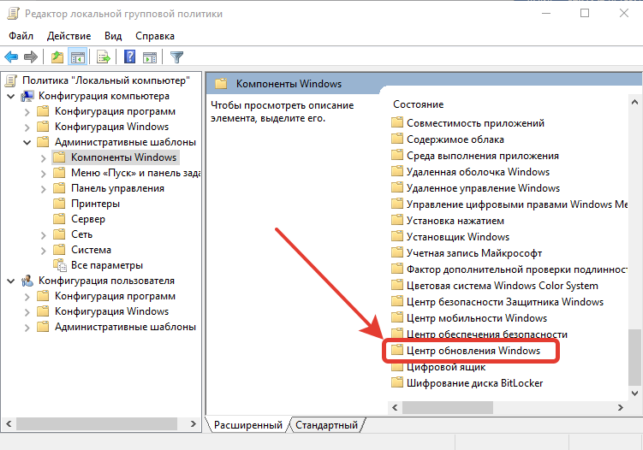Screen dimensions: 643x450
Task: Click folder icon next to Принтеры
Action: [59, 203]
